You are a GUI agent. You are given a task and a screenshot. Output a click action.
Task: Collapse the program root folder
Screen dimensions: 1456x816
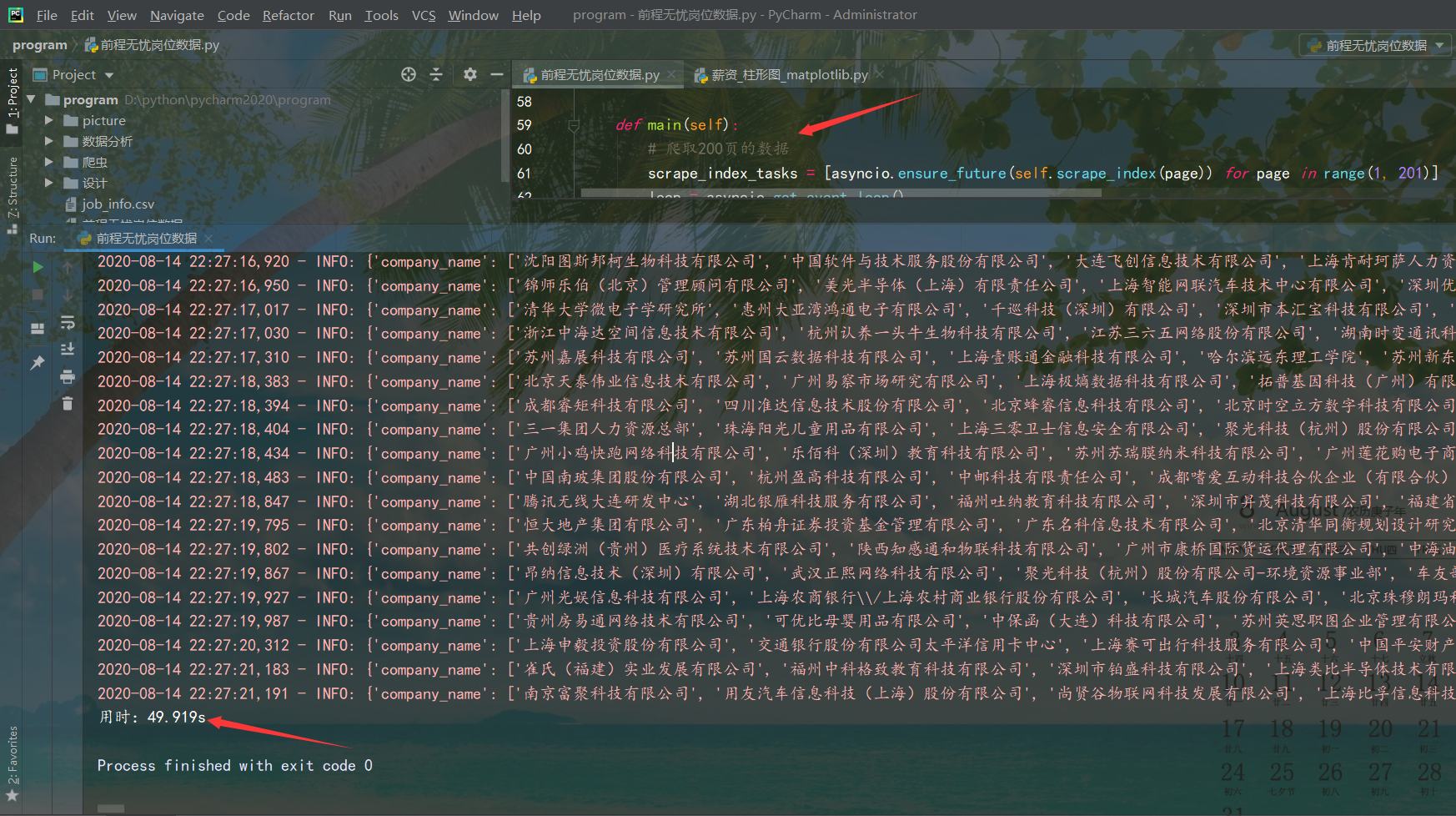32,99
